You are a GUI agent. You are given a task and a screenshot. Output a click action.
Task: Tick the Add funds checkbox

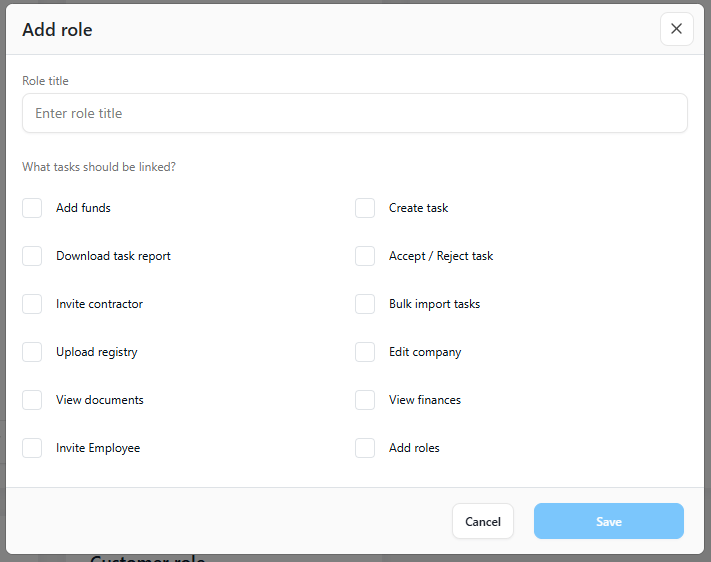point(32,208)
